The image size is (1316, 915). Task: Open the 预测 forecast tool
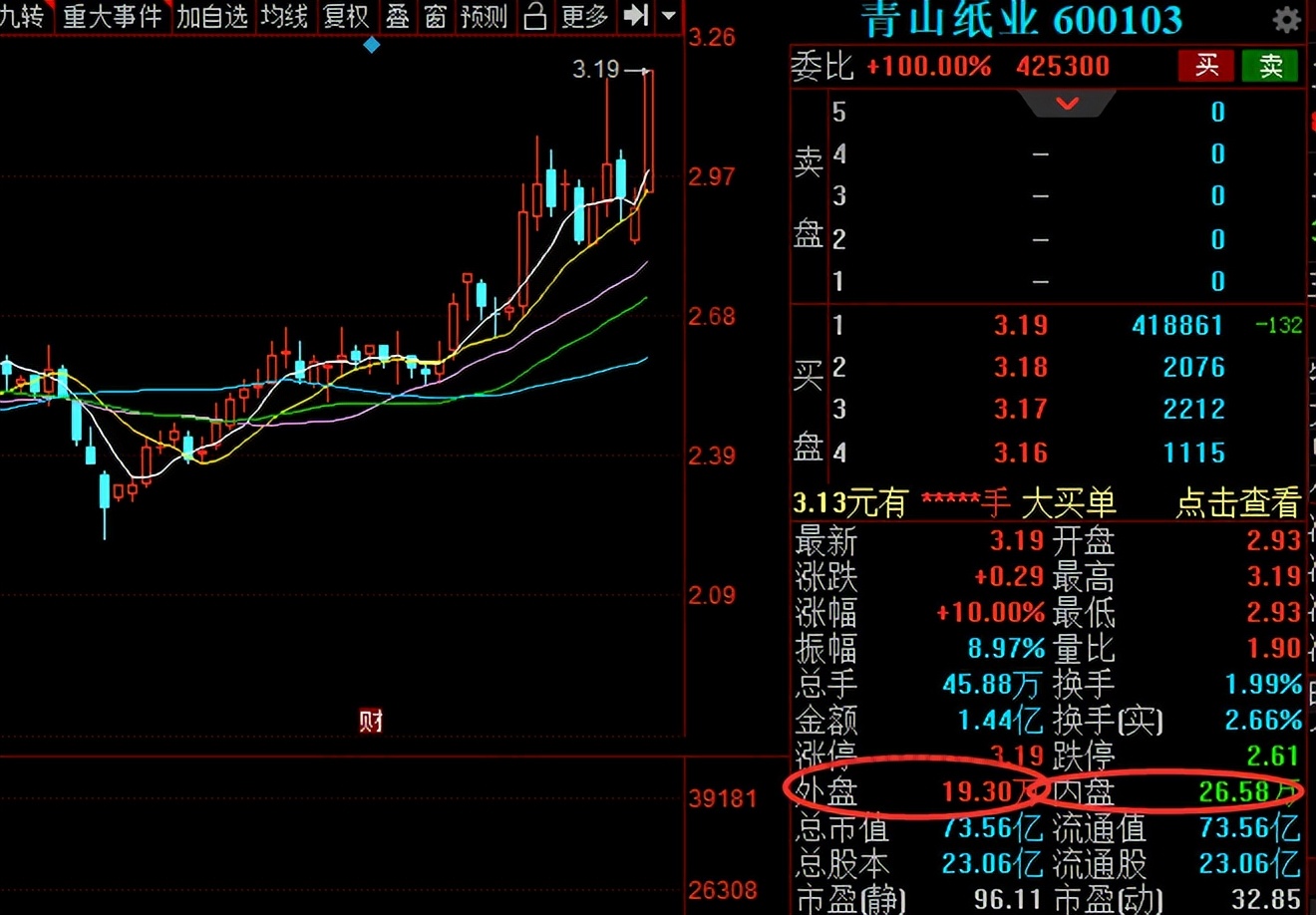click(x=485, y=16)
